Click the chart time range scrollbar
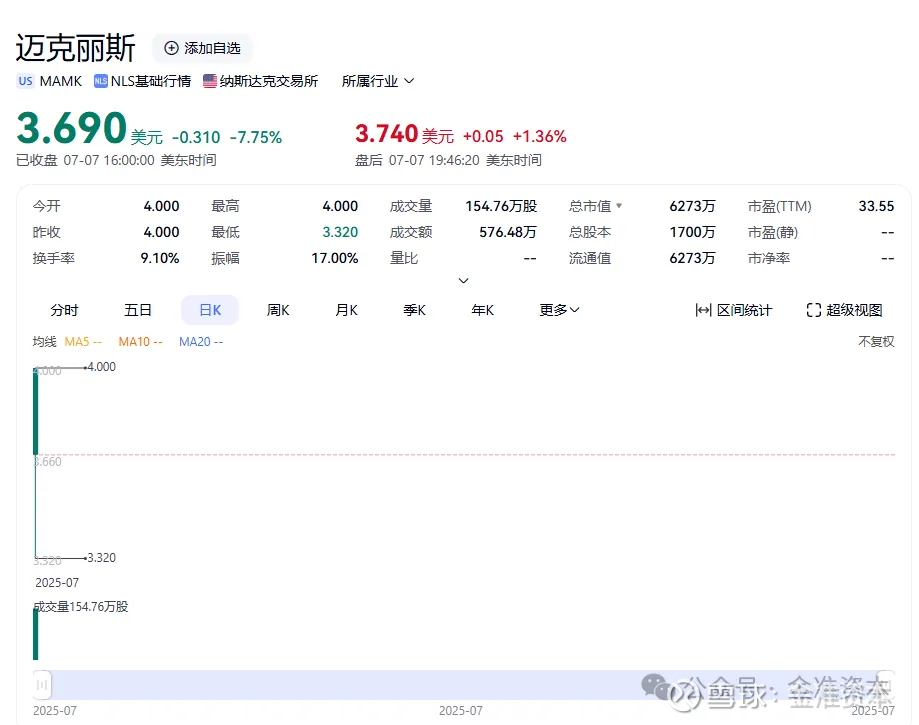Screen dimensions: 919x725 [464, 685]
